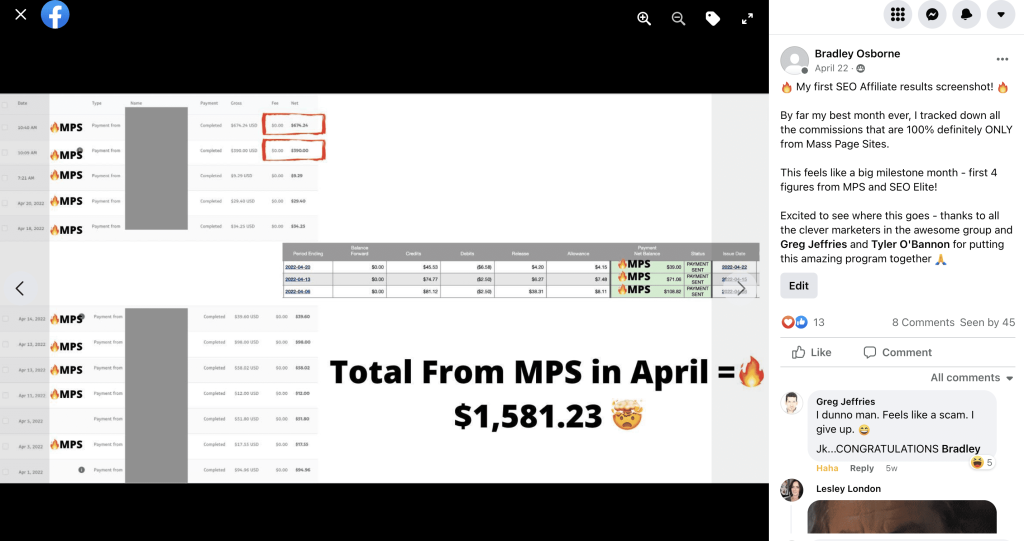View reactions on Greg's comment
This screenshot has height=541, width=1024.
[x=982, y=463]
